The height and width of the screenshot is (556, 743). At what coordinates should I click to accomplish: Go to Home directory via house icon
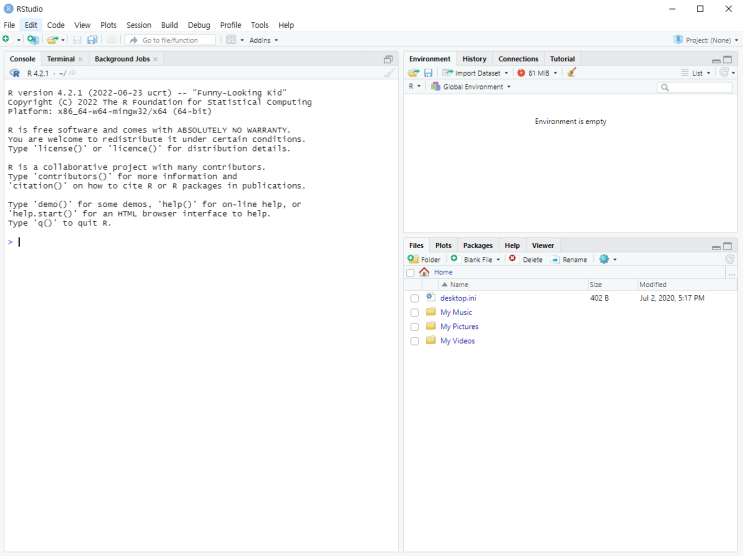tap(425, 272)
